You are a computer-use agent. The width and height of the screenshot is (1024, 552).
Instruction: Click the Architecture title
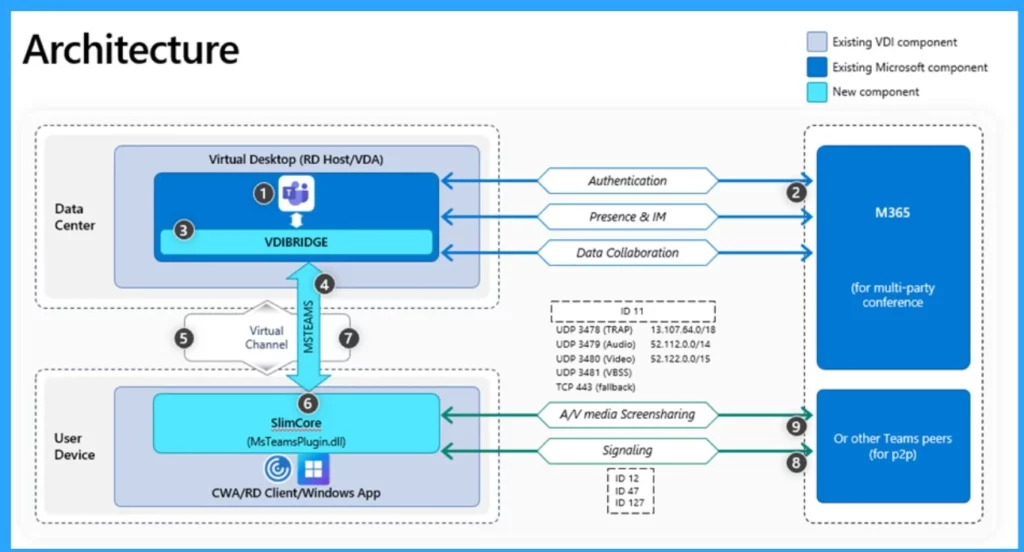tap(131, 50)
